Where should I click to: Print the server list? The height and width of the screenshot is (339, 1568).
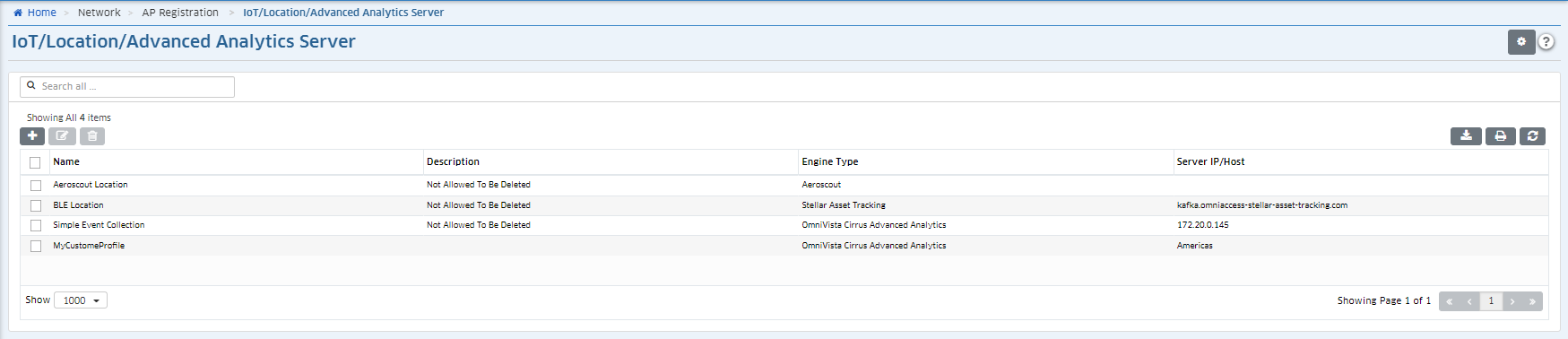pos(1501,136)
